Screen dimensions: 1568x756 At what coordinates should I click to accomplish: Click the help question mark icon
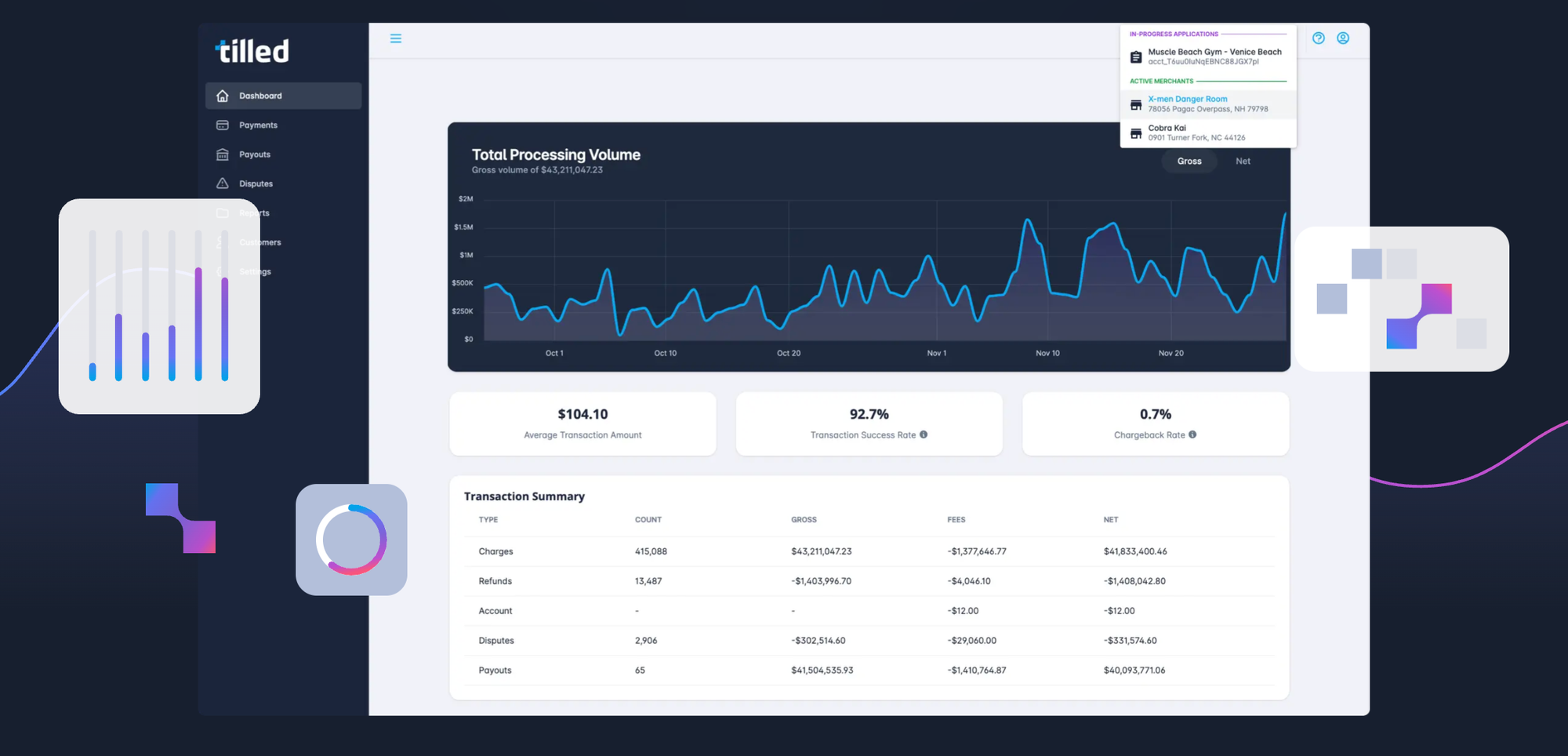pos(1319,38)
